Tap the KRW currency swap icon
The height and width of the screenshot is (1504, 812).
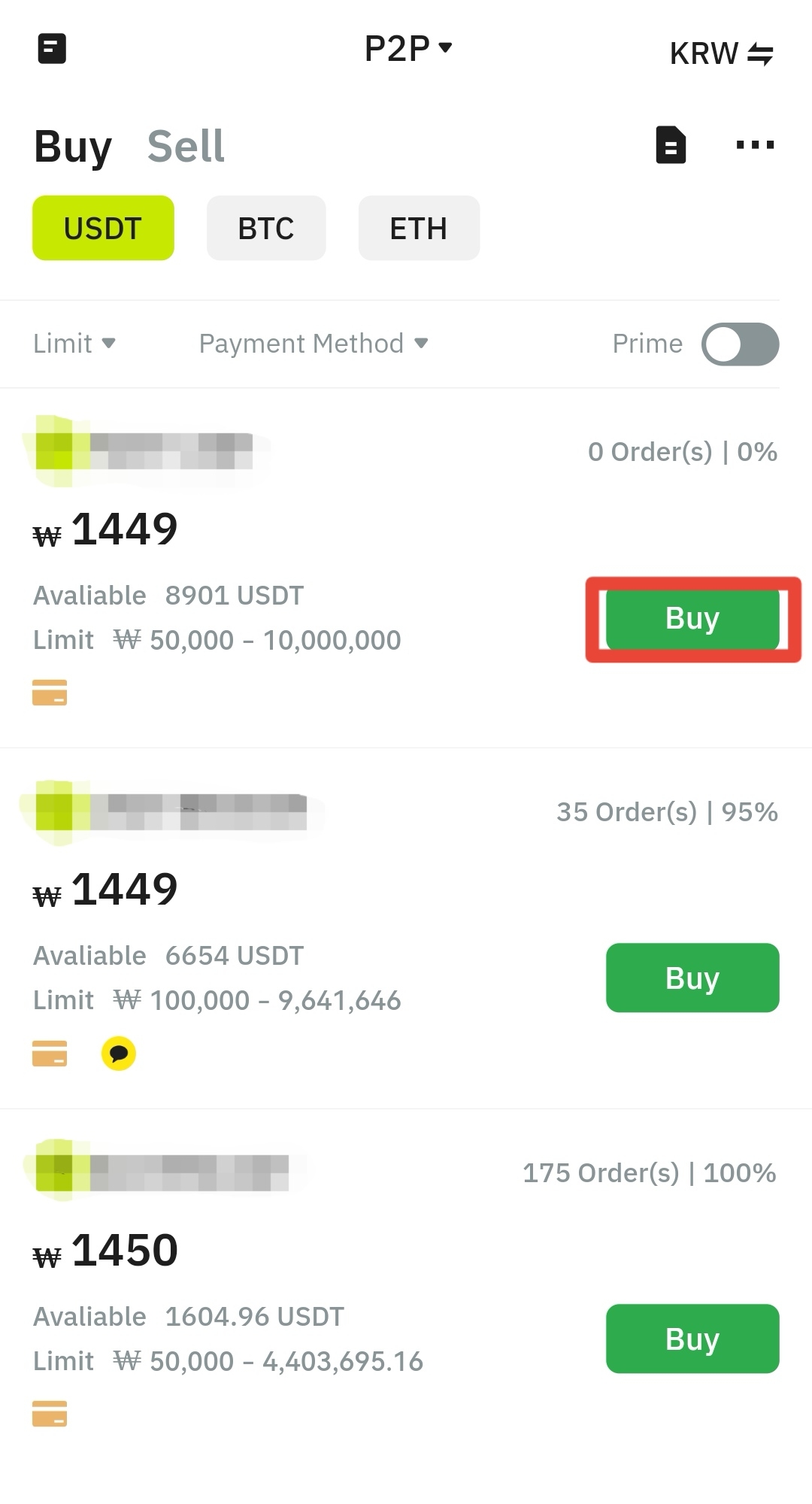tap(760, 53)
